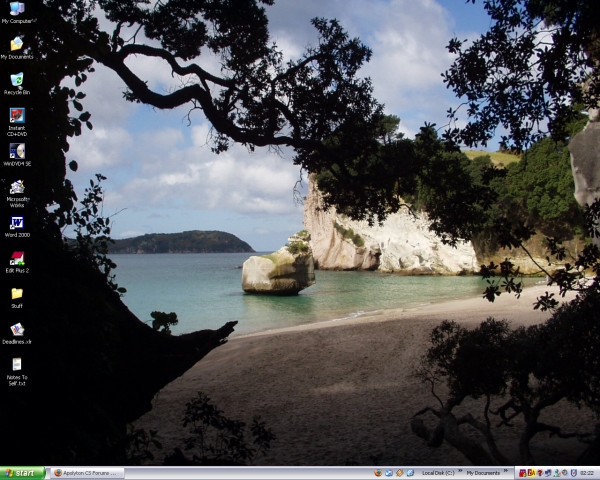This screenshot has width=600, height=480.
Task: Launch Word 2000 from the desktop
Action: 17,223
